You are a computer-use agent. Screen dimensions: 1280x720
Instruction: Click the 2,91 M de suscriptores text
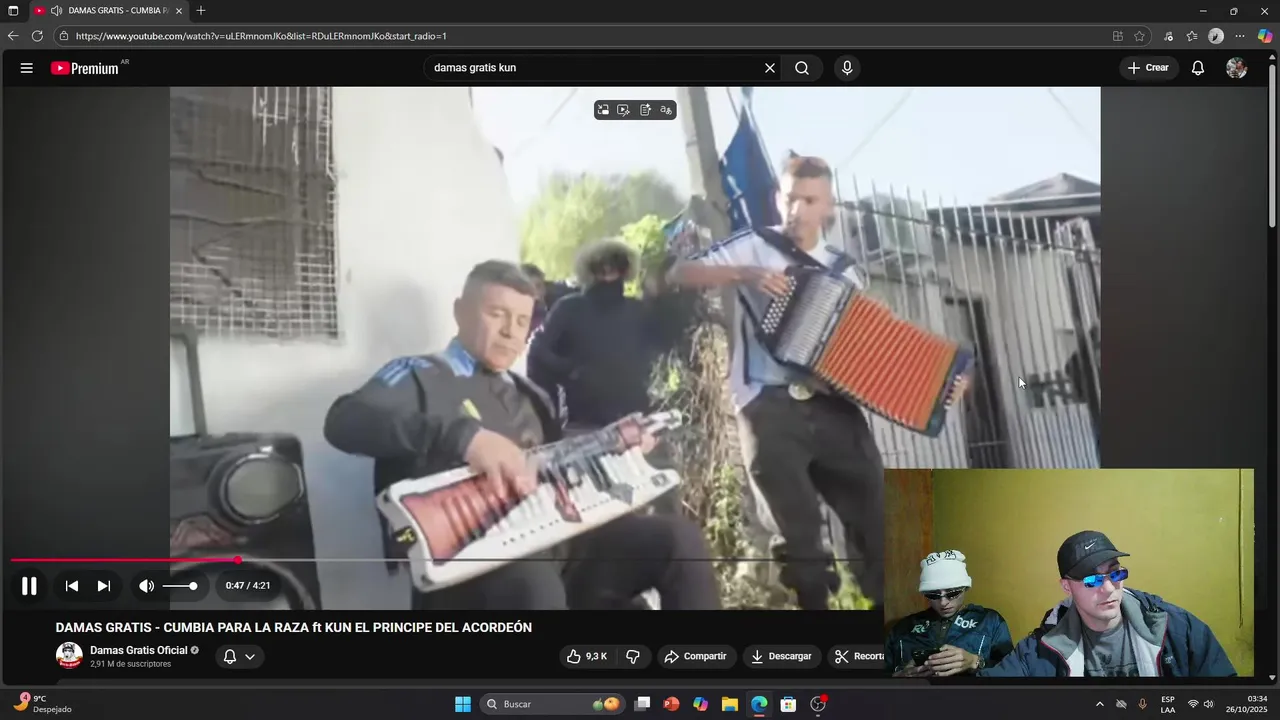pos(131,664)
